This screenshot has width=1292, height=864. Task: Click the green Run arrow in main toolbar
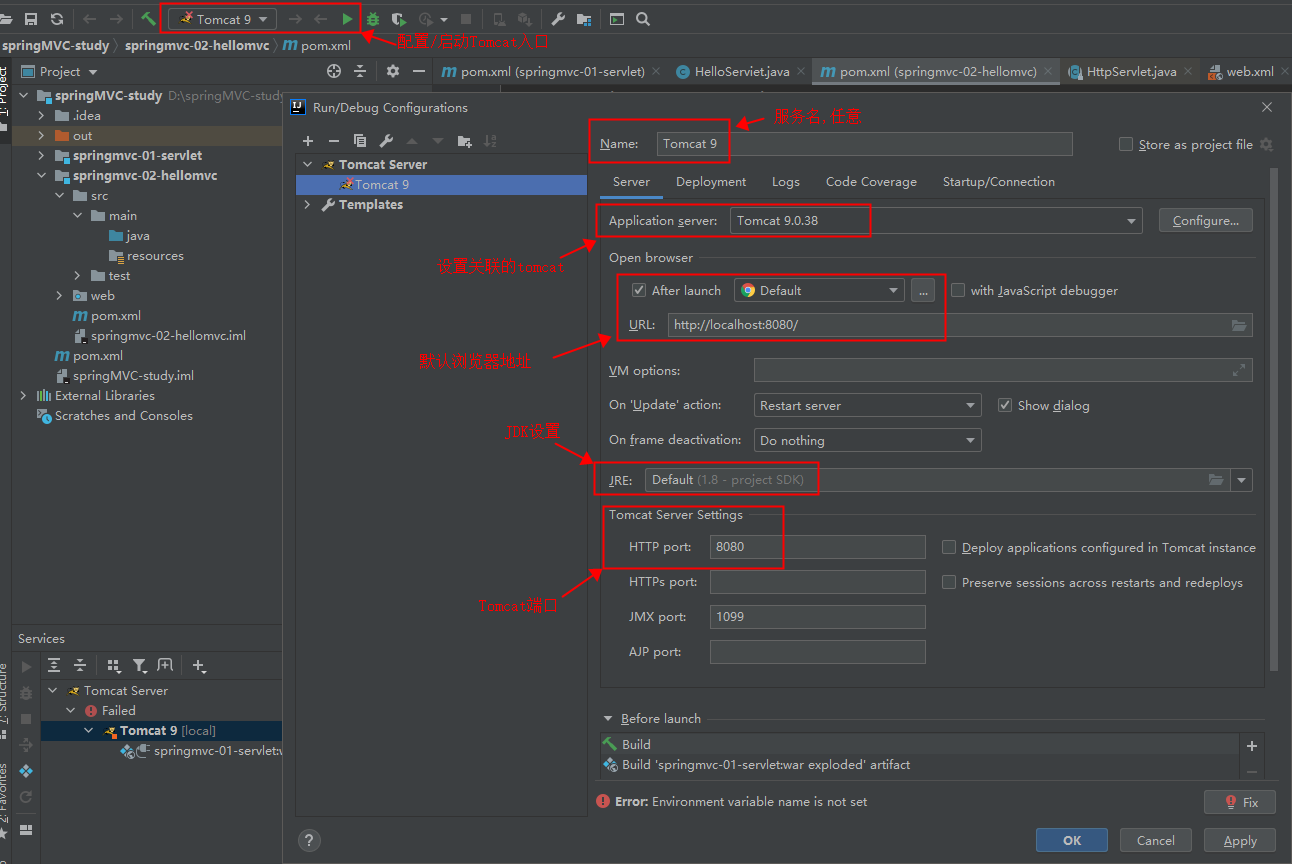[347, 19]
